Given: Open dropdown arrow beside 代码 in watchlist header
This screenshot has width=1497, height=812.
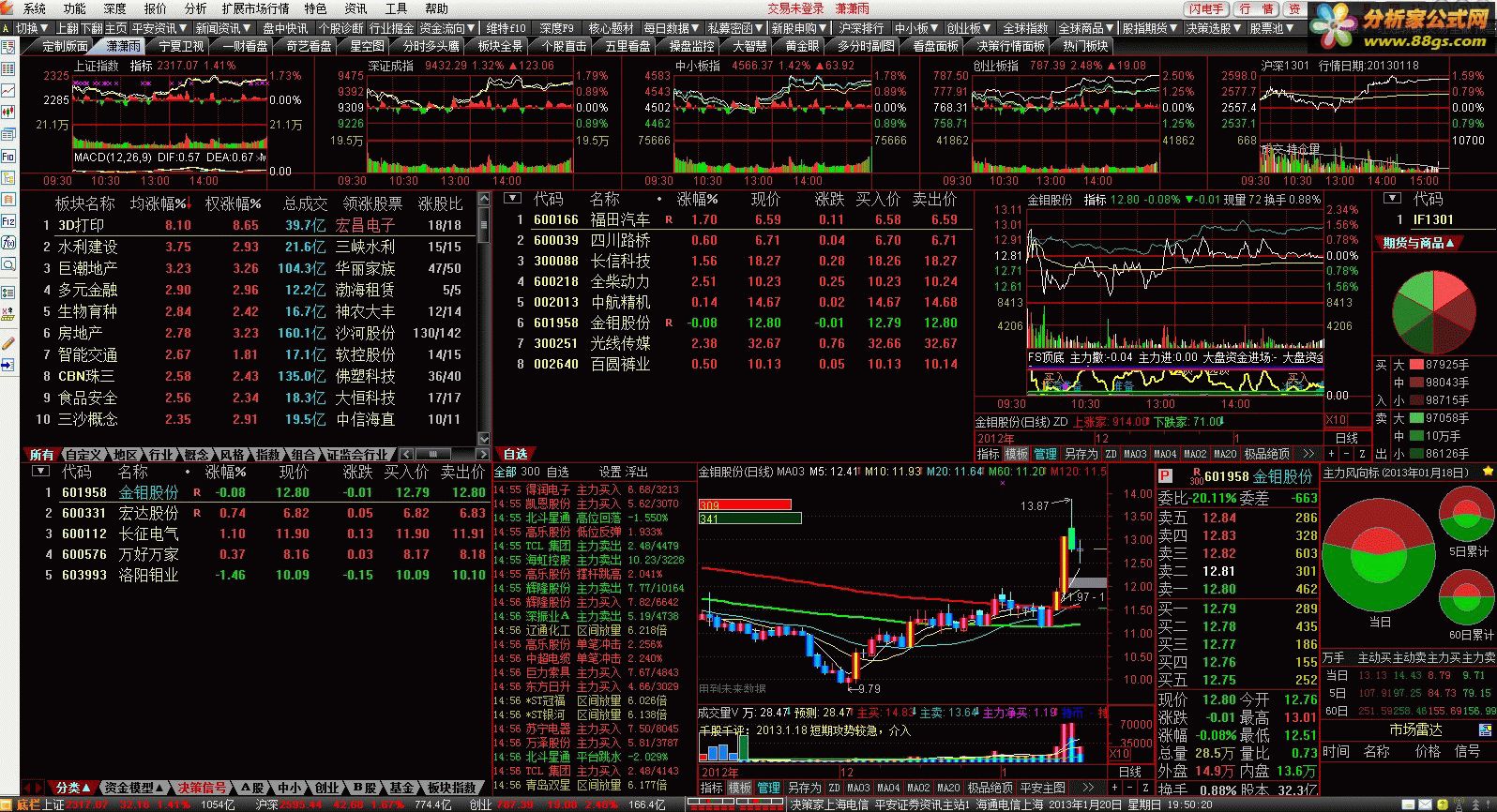Looking at the screenshot, I should pos(512,198).
